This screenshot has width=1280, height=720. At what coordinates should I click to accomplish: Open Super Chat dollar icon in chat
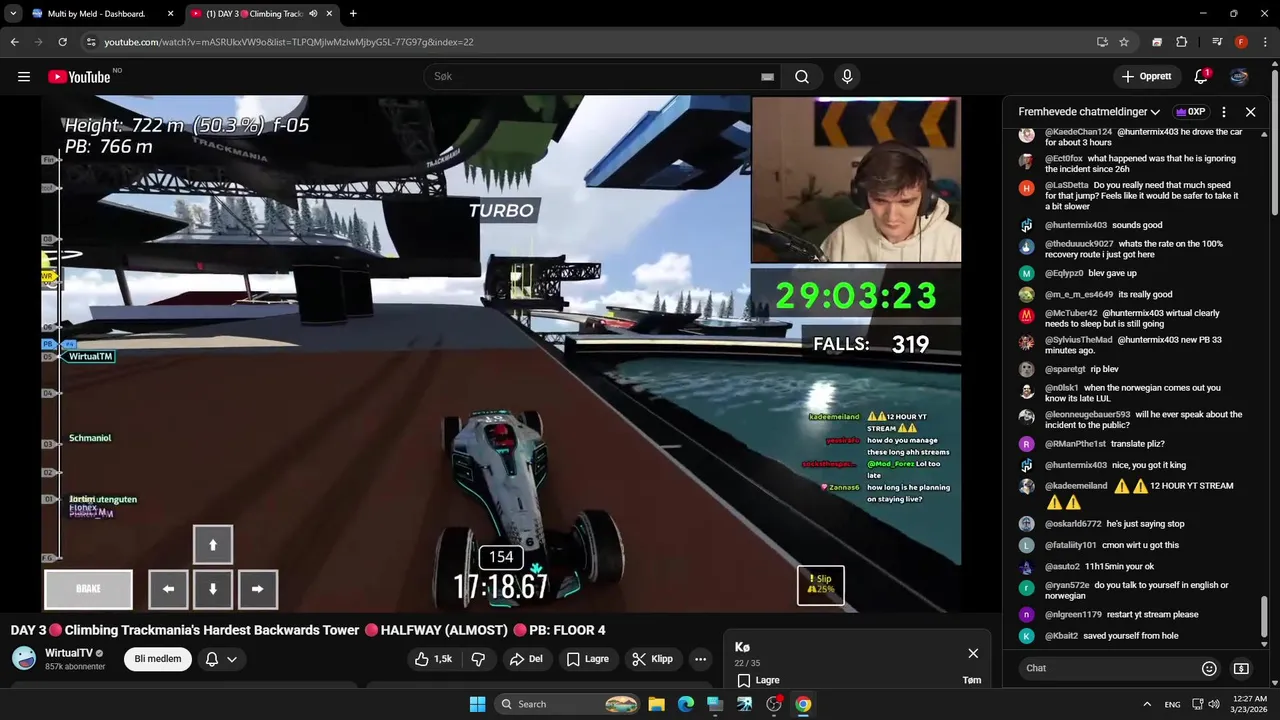1241,668
